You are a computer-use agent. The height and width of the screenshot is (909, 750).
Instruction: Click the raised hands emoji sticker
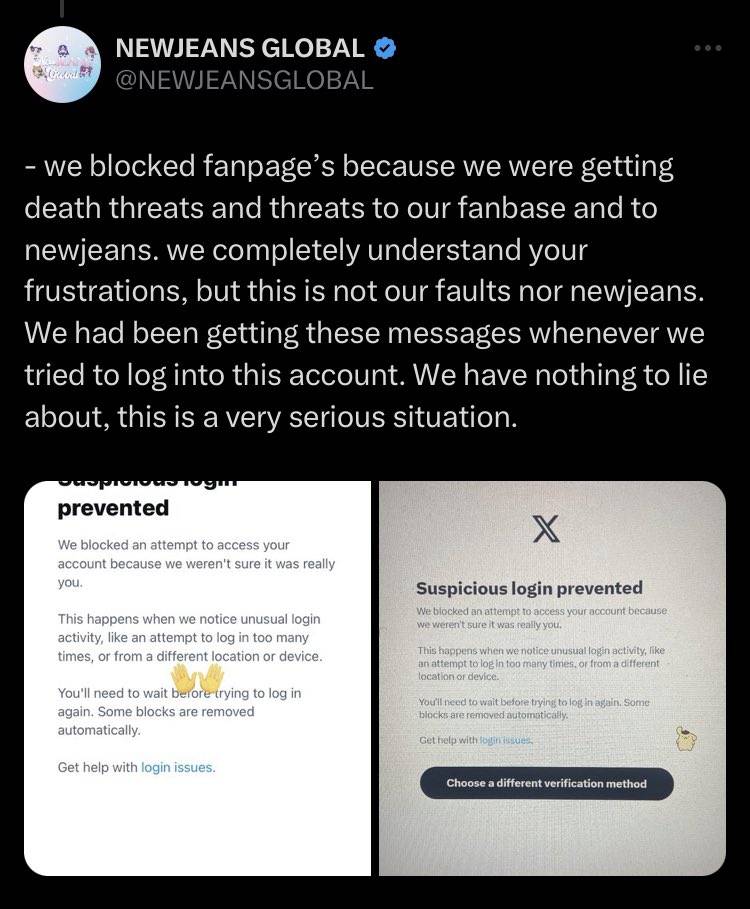point(197,677)
